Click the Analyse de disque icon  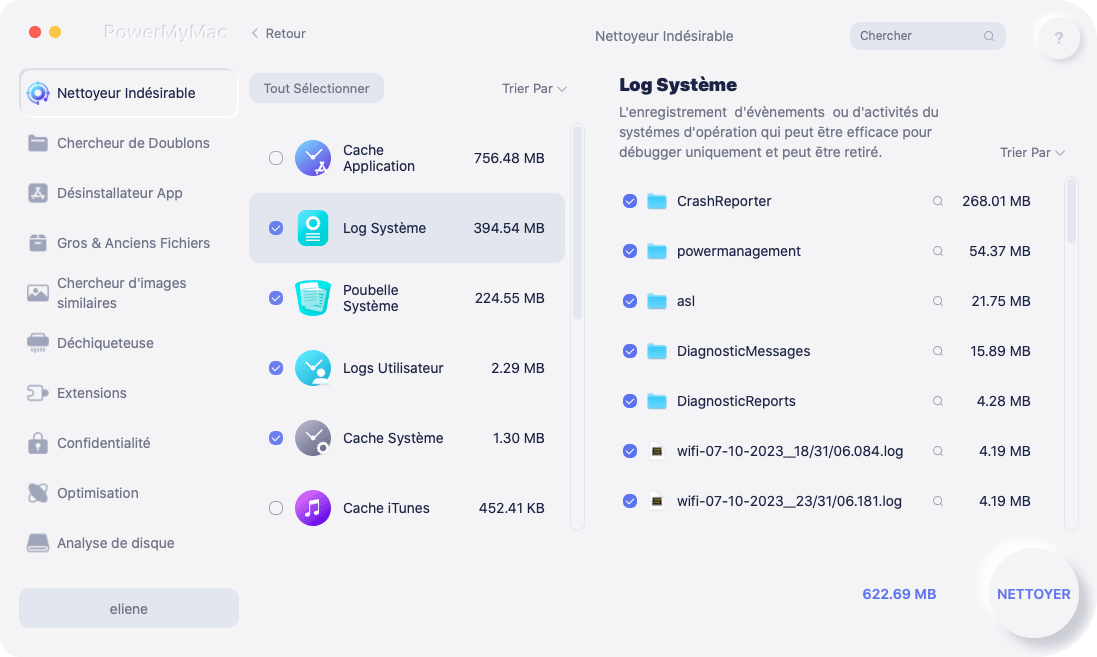38,543
